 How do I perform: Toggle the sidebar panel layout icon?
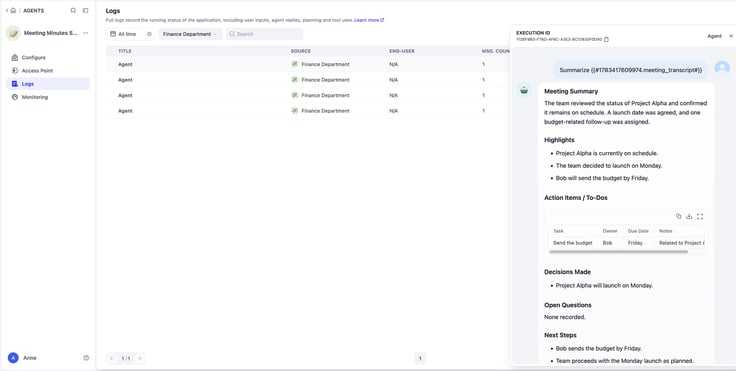85,10
